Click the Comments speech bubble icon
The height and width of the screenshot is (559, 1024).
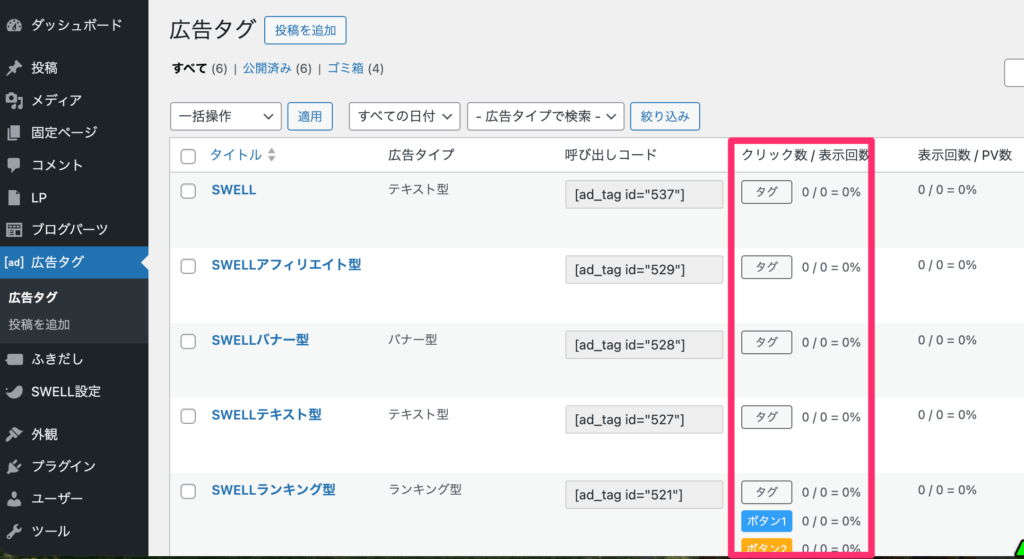coord(14,165)
